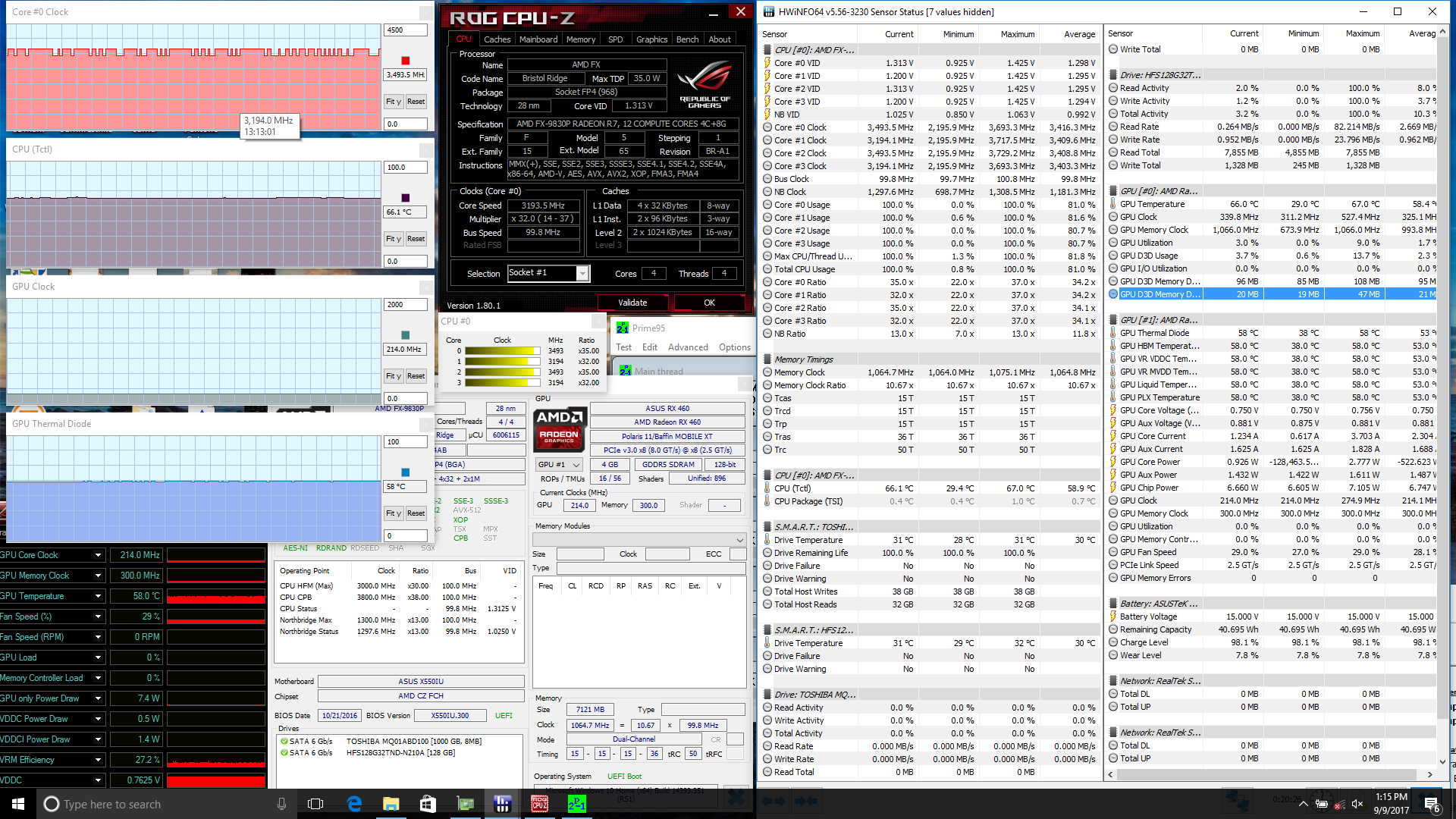This screenshot has height=819, width=1456.
Task: Open the Fan Speed (%) sensor dropdown
Action: 98,617
